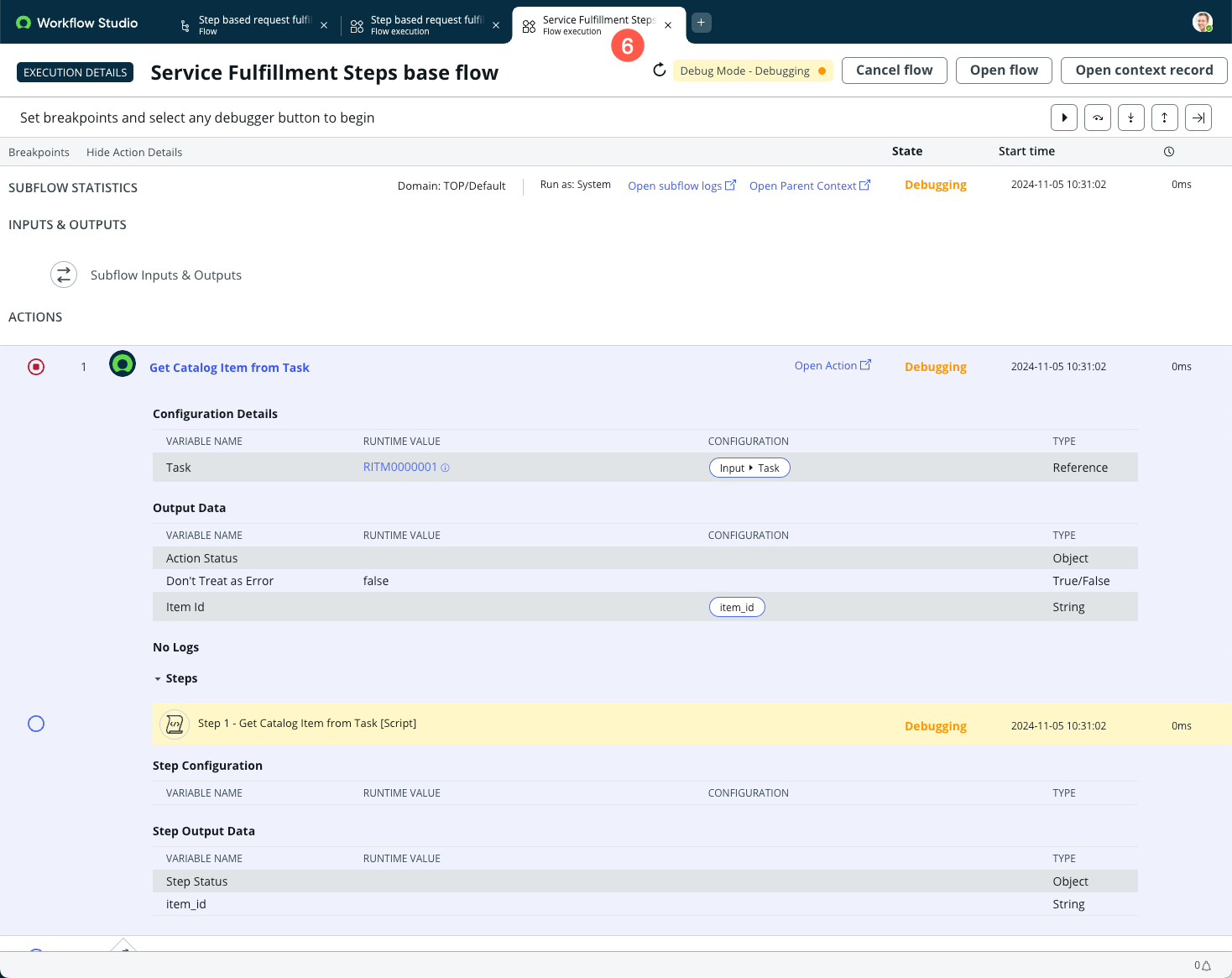Click the Cancel flow button
The image size is (1232, 978).
(894, 71)
